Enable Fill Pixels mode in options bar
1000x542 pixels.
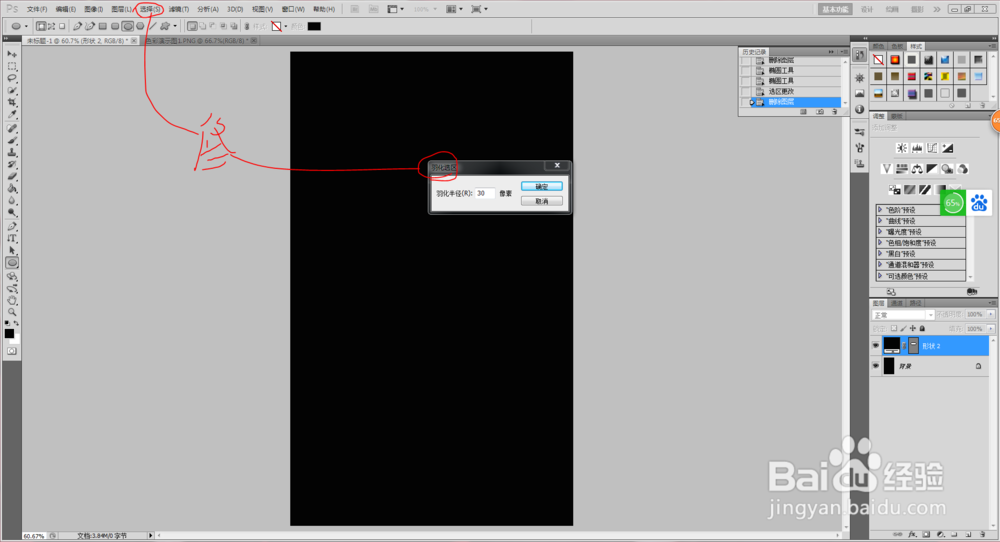pyautogui.click(x=62, y=26)
